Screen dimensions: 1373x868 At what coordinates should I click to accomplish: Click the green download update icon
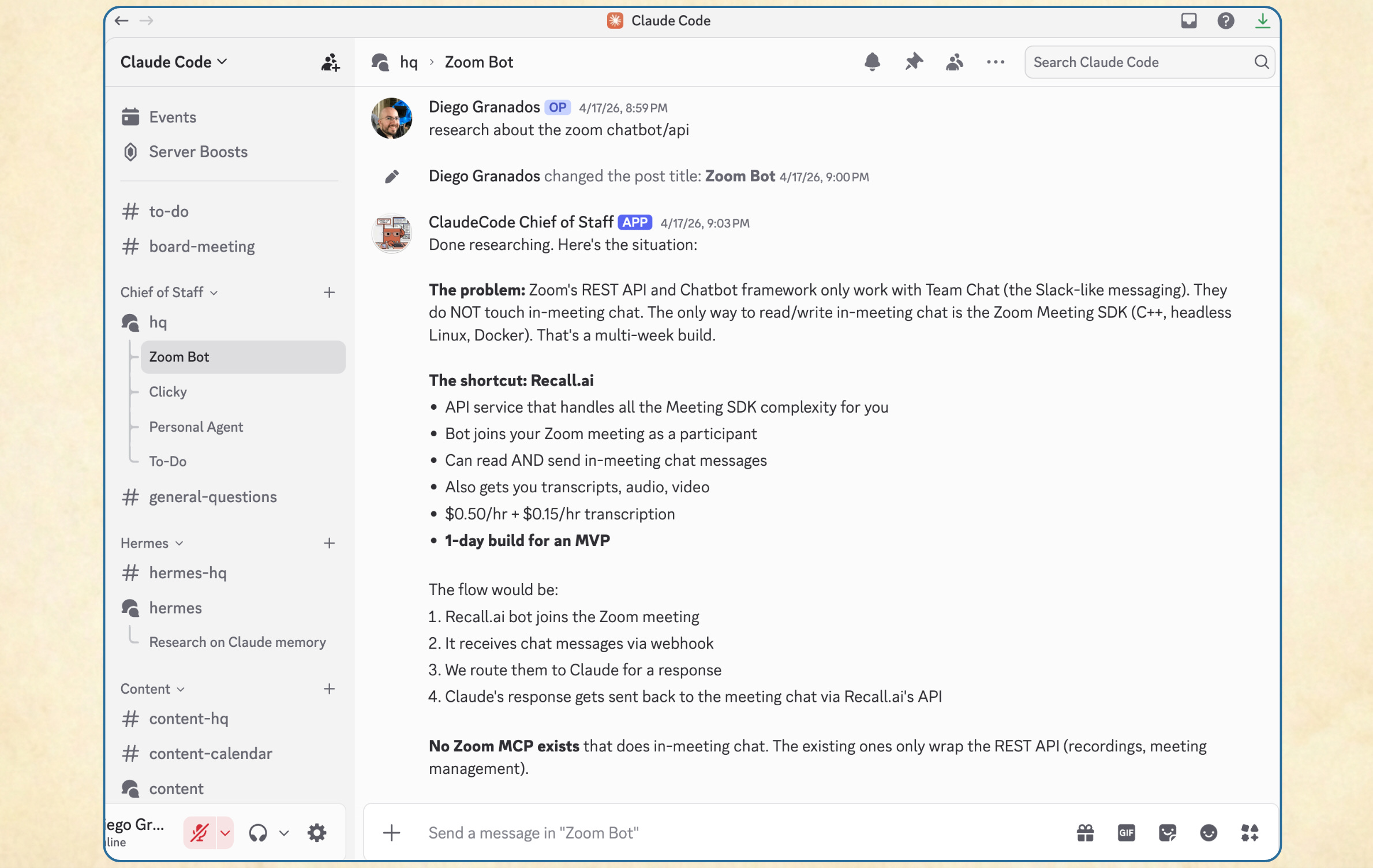pos(1263,21)
